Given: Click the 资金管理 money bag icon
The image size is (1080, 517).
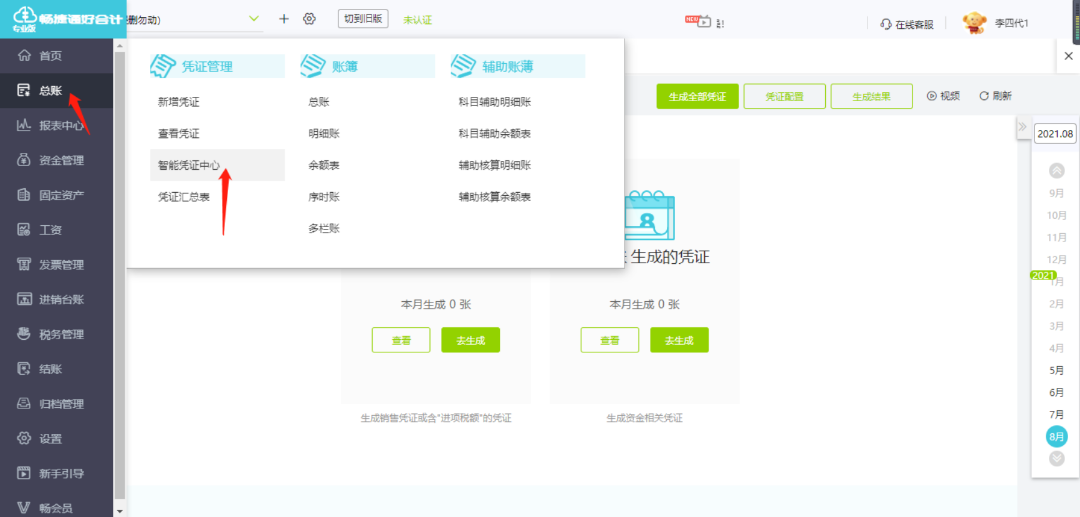Looking at the screenshot, I should click(24, 160).
